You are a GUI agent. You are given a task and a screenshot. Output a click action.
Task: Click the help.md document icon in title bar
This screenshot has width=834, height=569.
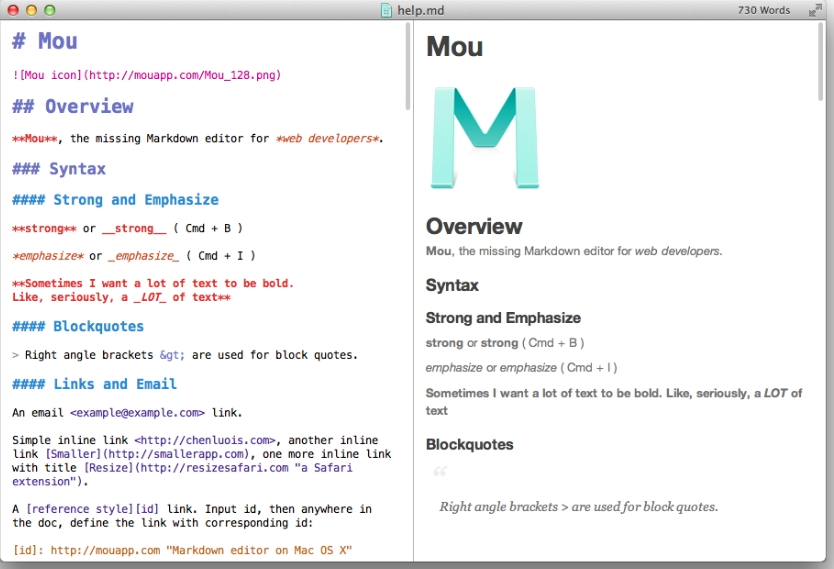click(x=387, y=10)
